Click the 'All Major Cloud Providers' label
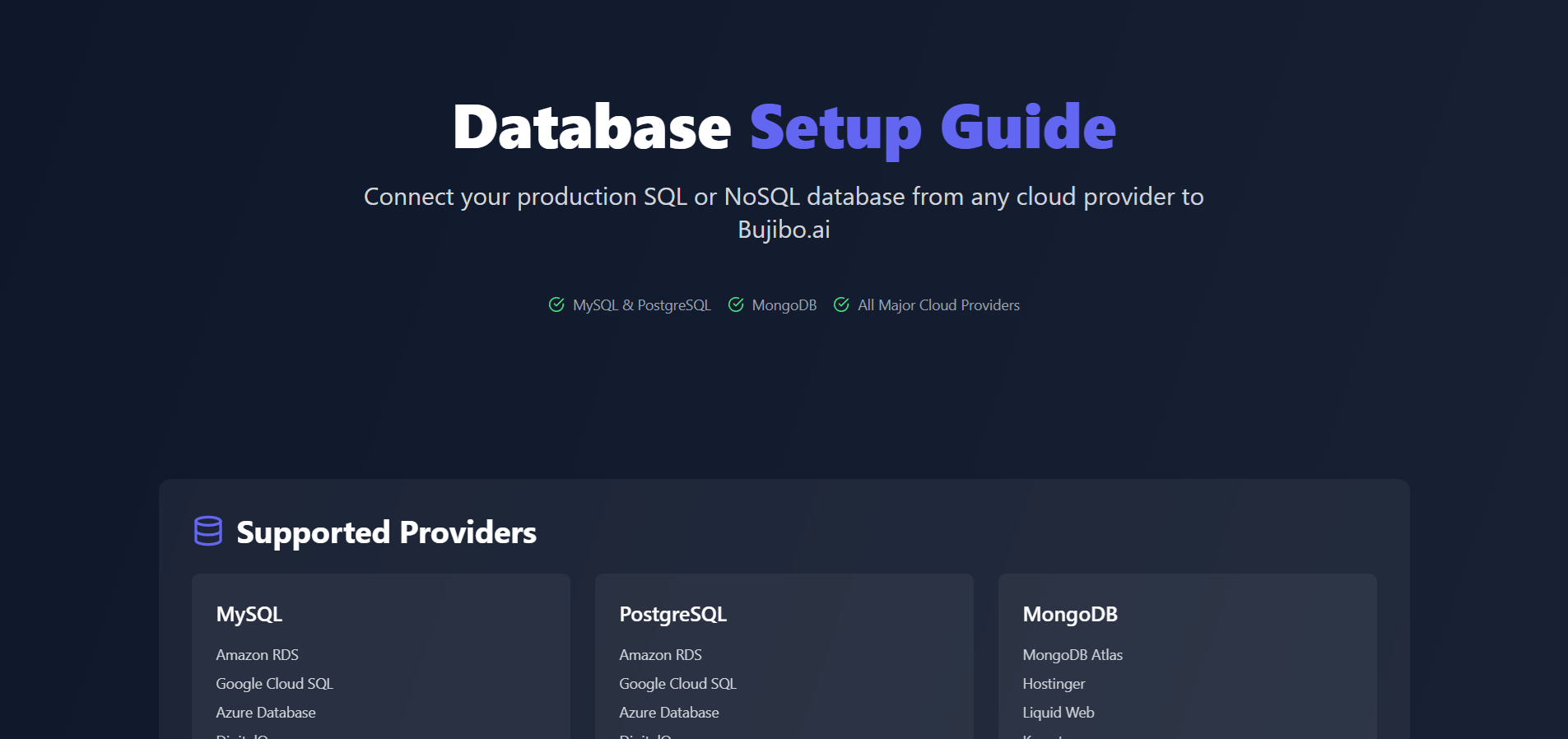This screenshot has height=739, width=1568. 938,305
